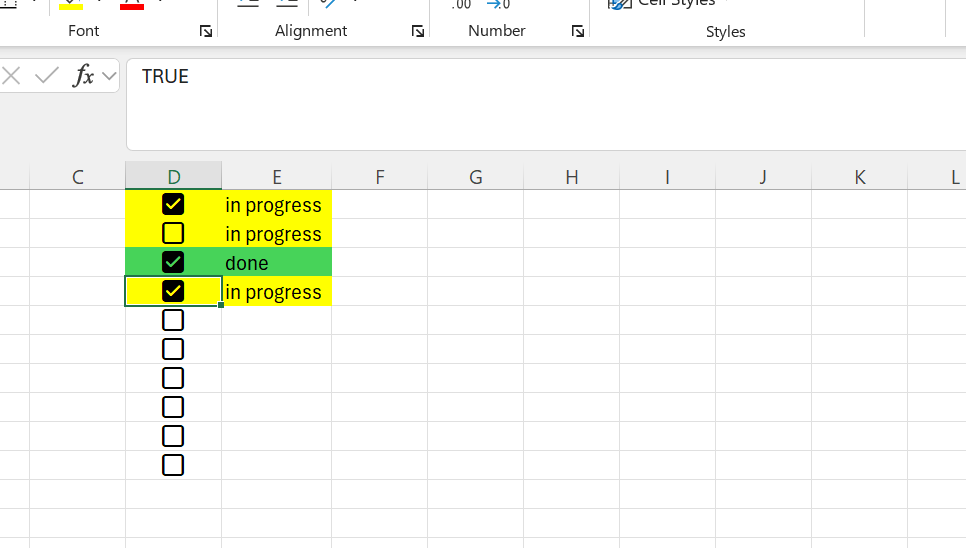Image resolution: width=966 pixels, height=548 pixels.
Task: Click the Increase Decimal .00 icon
Action: pyautogui.click(x=461, y=5)
